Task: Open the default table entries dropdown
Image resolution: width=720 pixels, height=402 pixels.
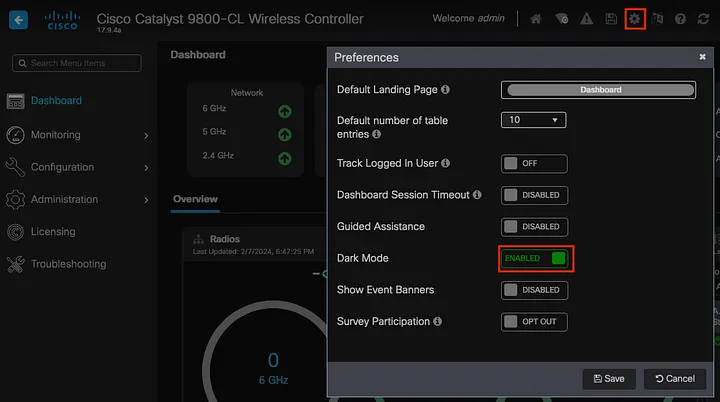Action: coord(533,120)
